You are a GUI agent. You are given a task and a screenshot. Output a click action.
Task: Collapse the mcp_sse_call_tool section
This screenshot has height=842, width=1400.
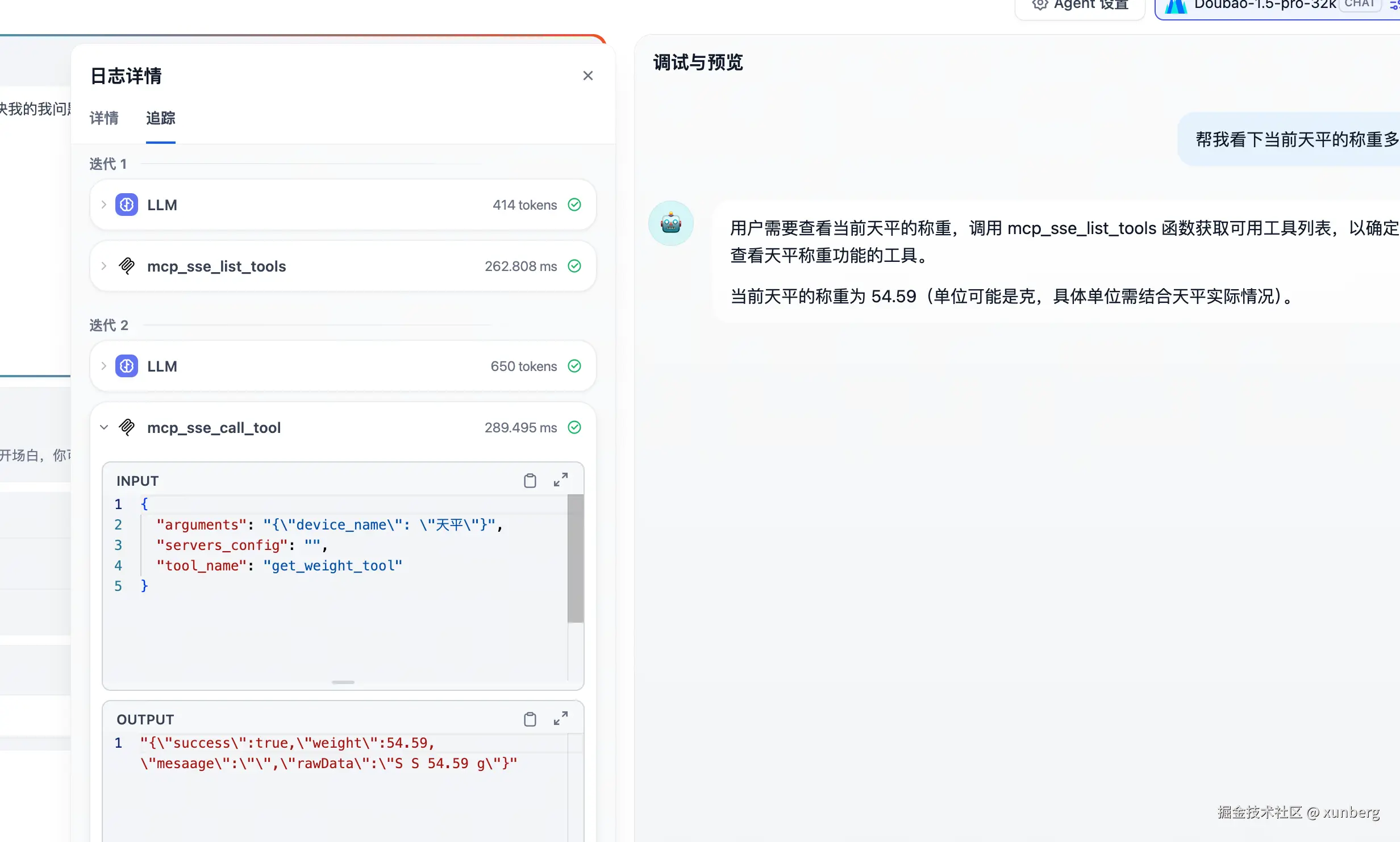coord(103,427)
